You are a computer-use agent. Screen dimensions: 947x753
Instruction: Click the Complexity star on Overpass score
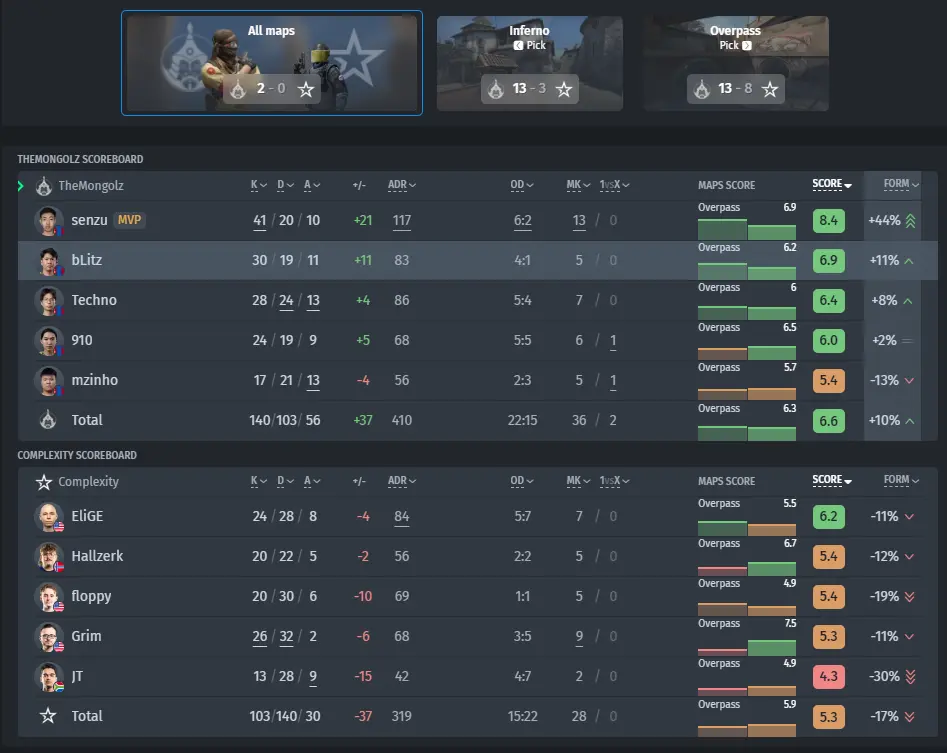tap(769, 89)
